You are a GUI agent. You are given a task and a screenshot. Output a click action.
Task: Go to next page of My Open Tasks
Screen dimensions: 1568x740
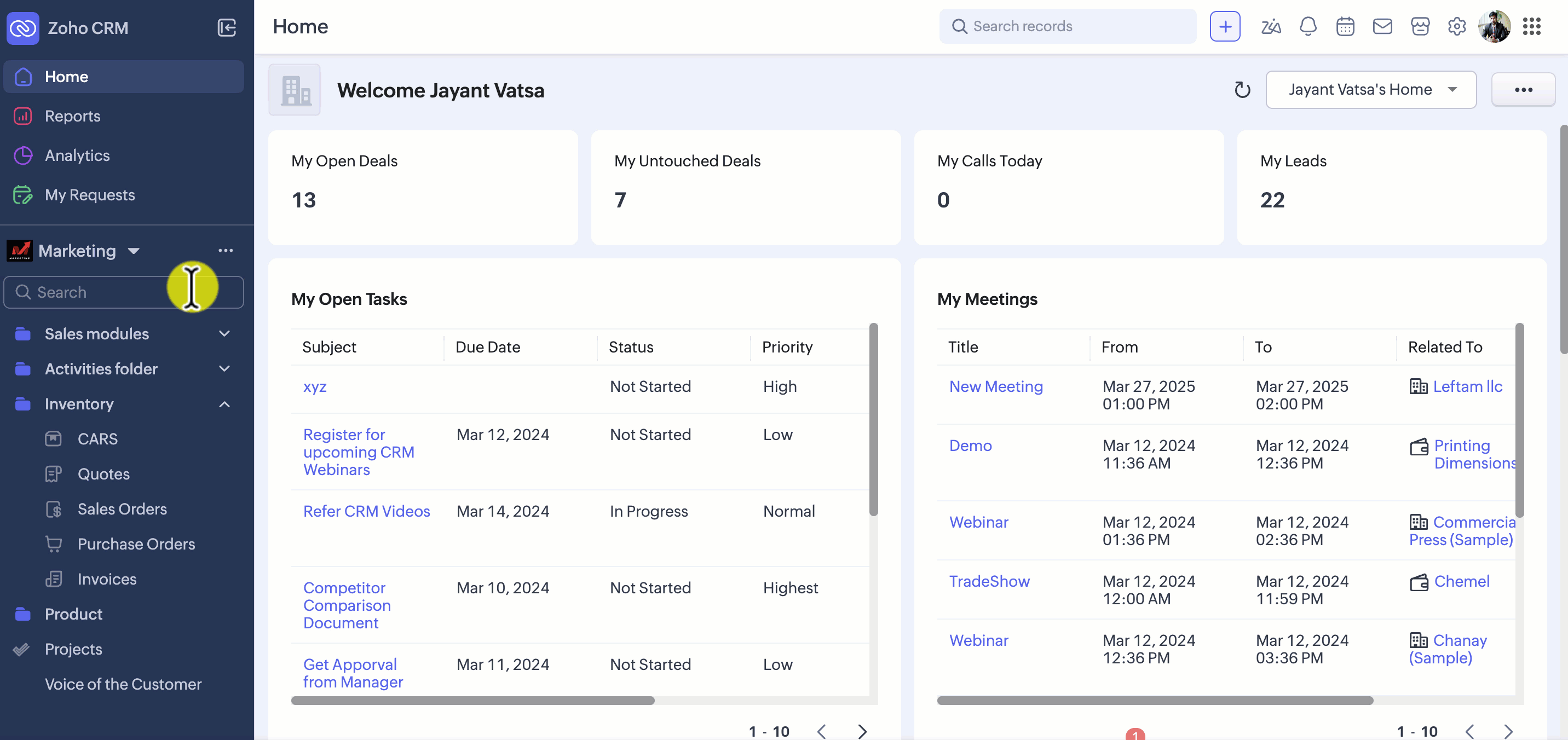tap(862, 731)
